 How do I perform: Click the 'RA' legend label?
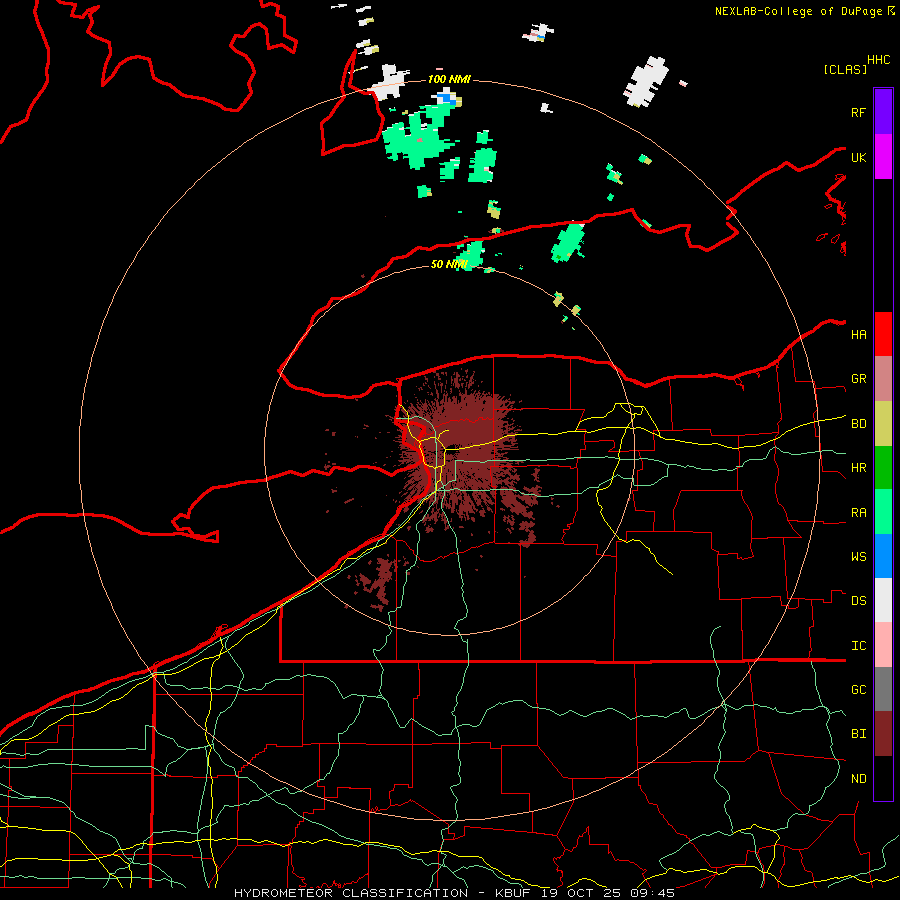click(858, 513)
